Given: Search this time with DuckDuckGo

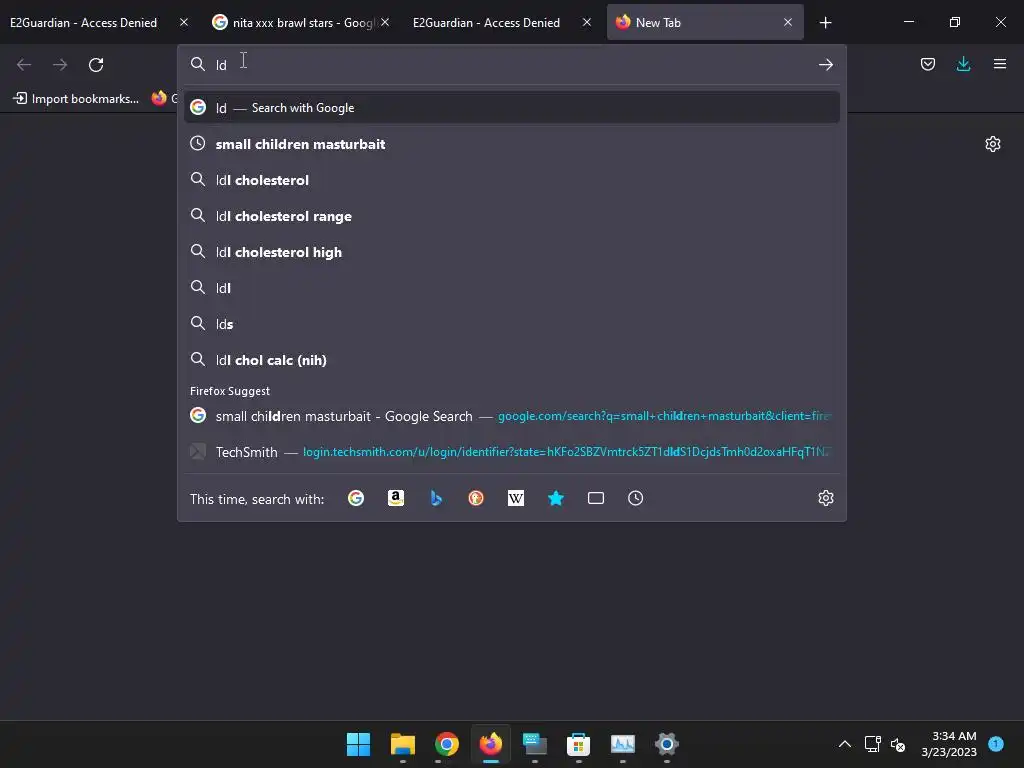Looking at the screenshot, I should coord(476,498).
